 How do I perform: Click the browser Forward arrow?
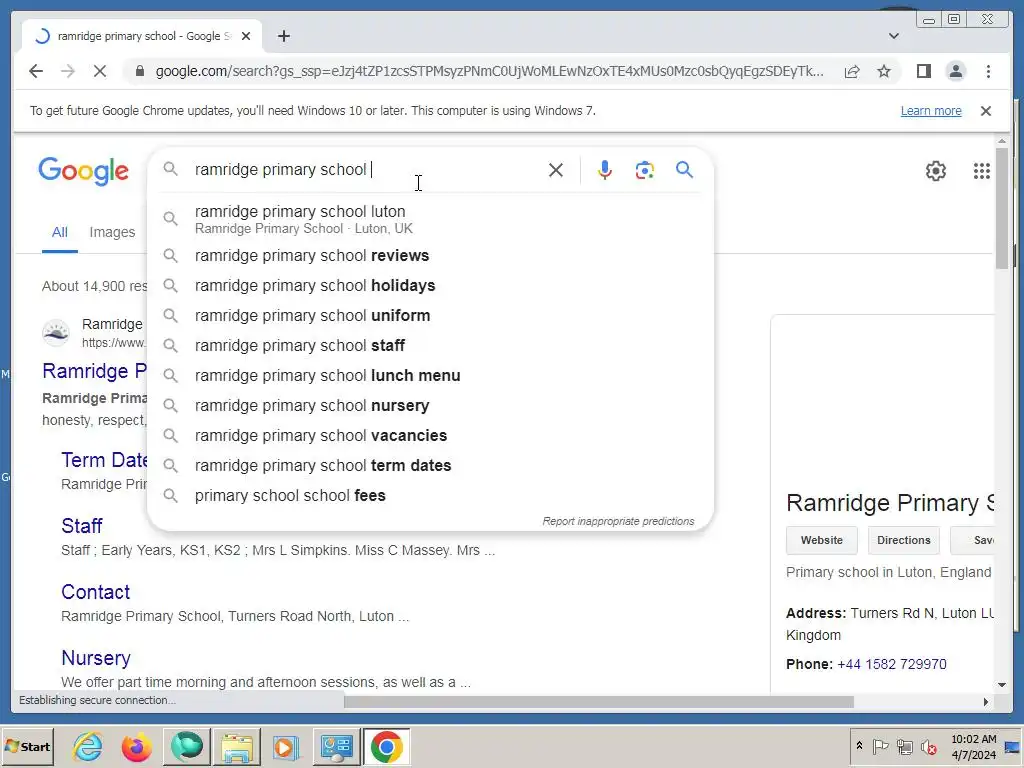tap(68, 71)
